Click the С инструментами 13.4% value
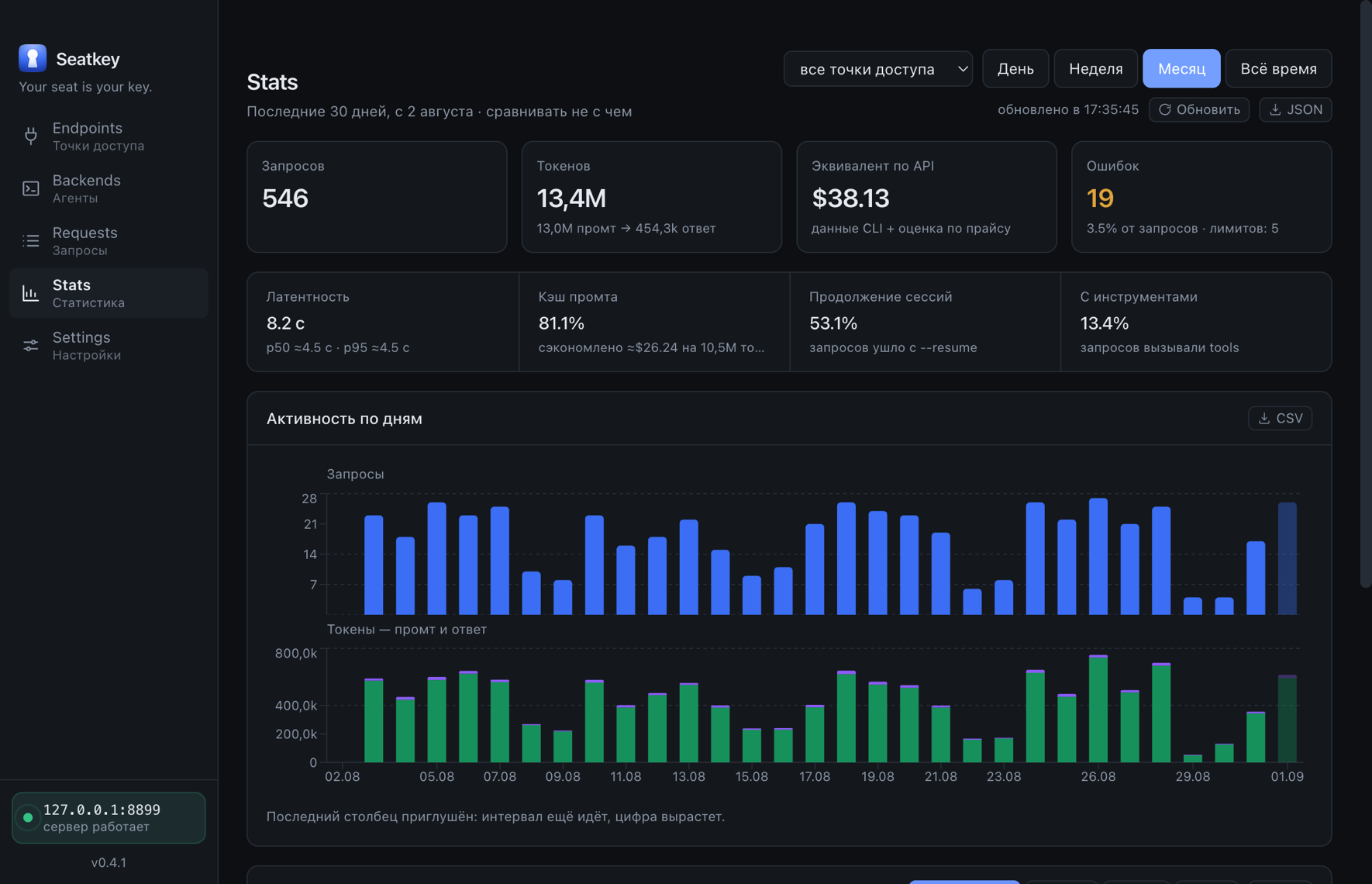Screen dimensions: 1372x884 [x=1105, y=323]
